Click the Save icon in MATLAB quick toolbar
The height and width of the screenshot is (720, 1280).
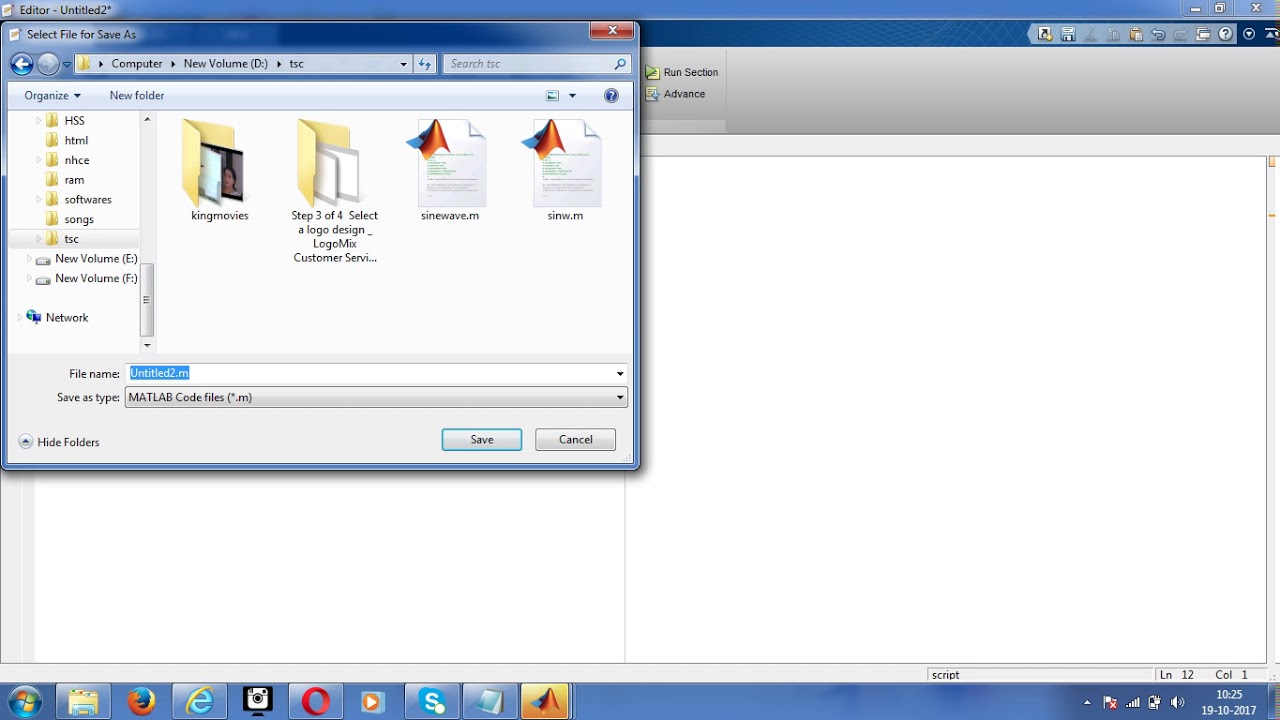1068,34
